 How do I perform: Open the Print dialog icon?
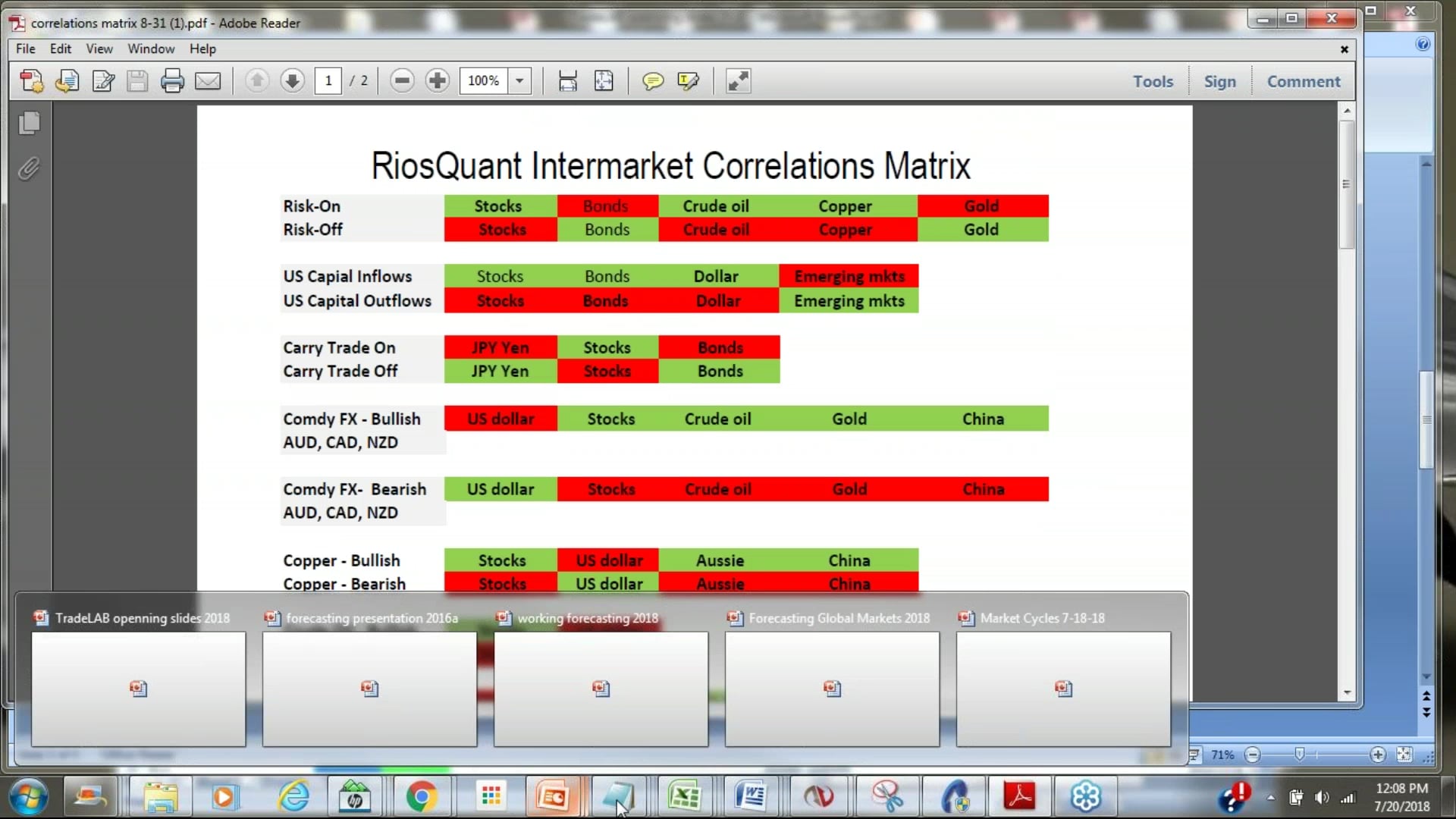172,80
